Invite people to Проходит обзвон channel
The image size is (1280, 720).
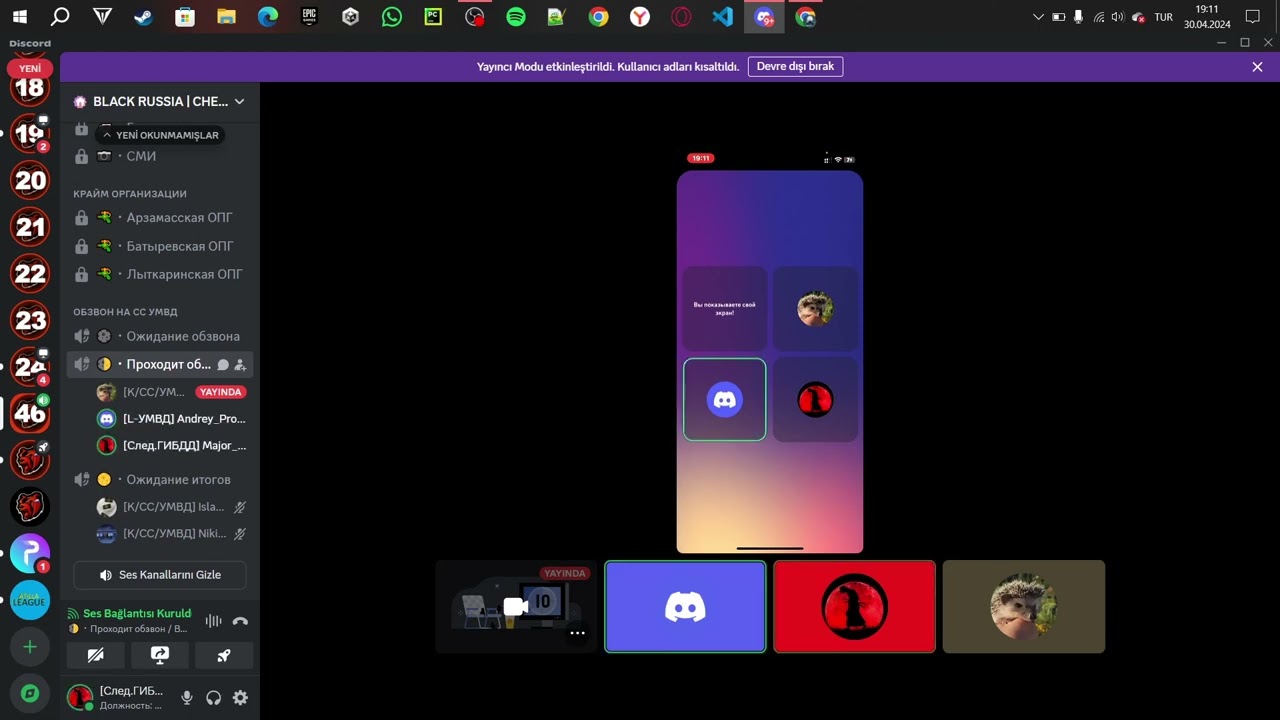click(240, 365)
